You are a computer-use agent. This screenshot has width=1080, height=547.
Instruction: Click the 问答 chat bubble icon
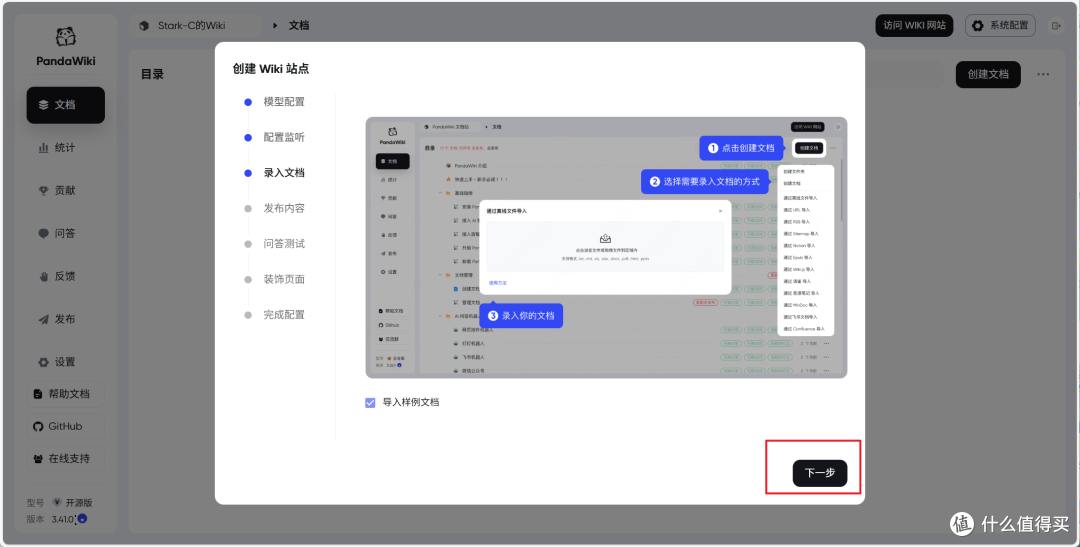coord(43,233)
